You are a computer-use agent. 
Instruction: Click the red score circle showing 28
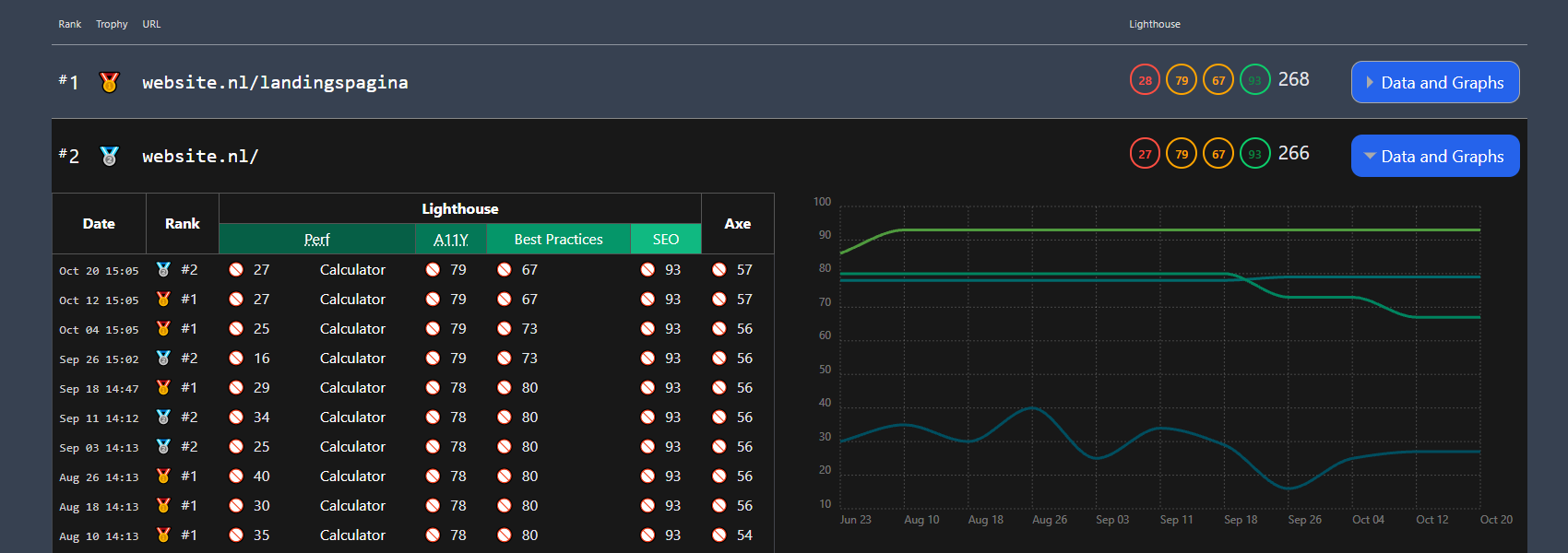click(1145, 80)
